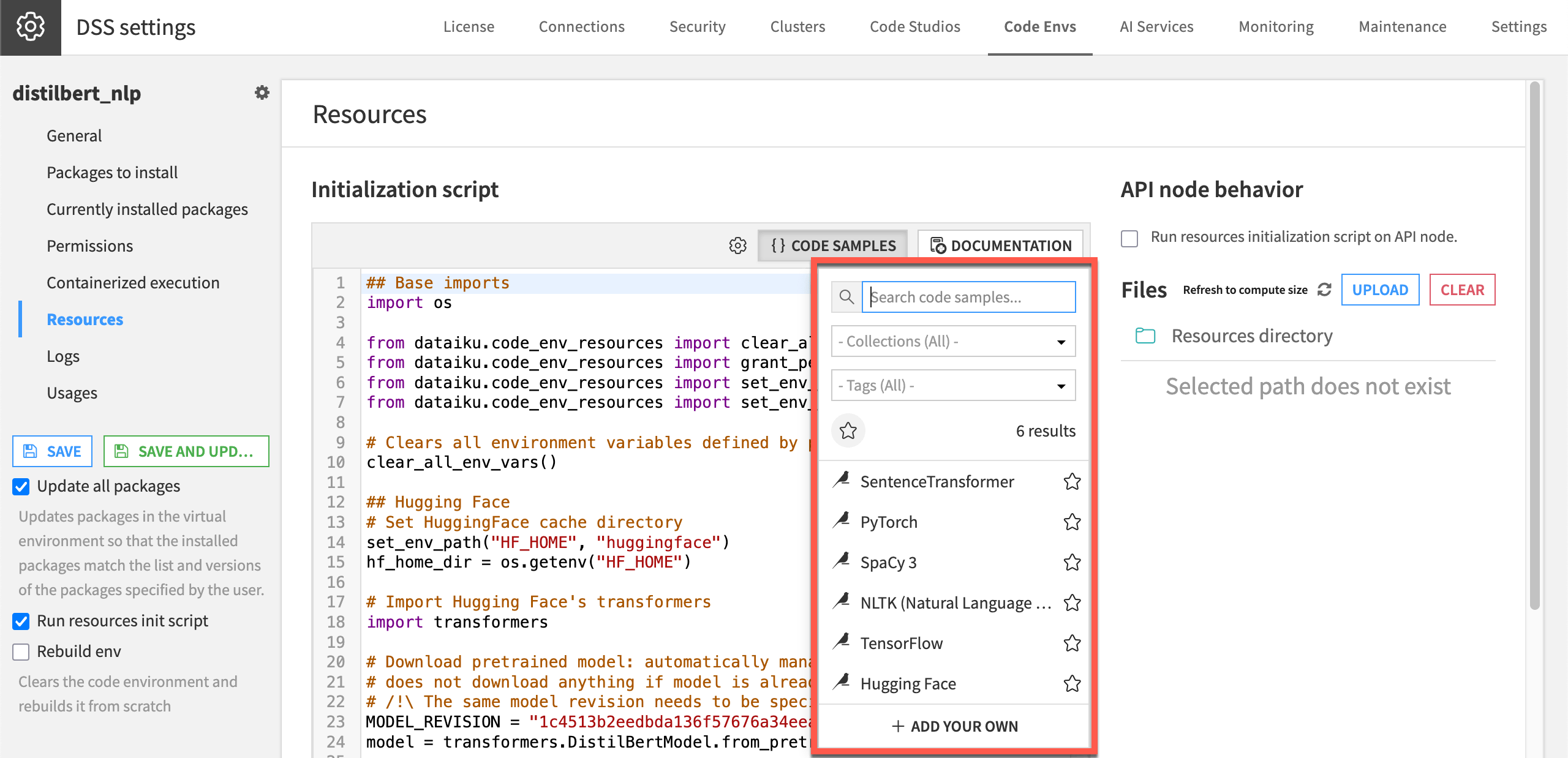Select the SentenceTransformer code sample
This screenshot has height=758, width=1568.
(x=937, y=482)
